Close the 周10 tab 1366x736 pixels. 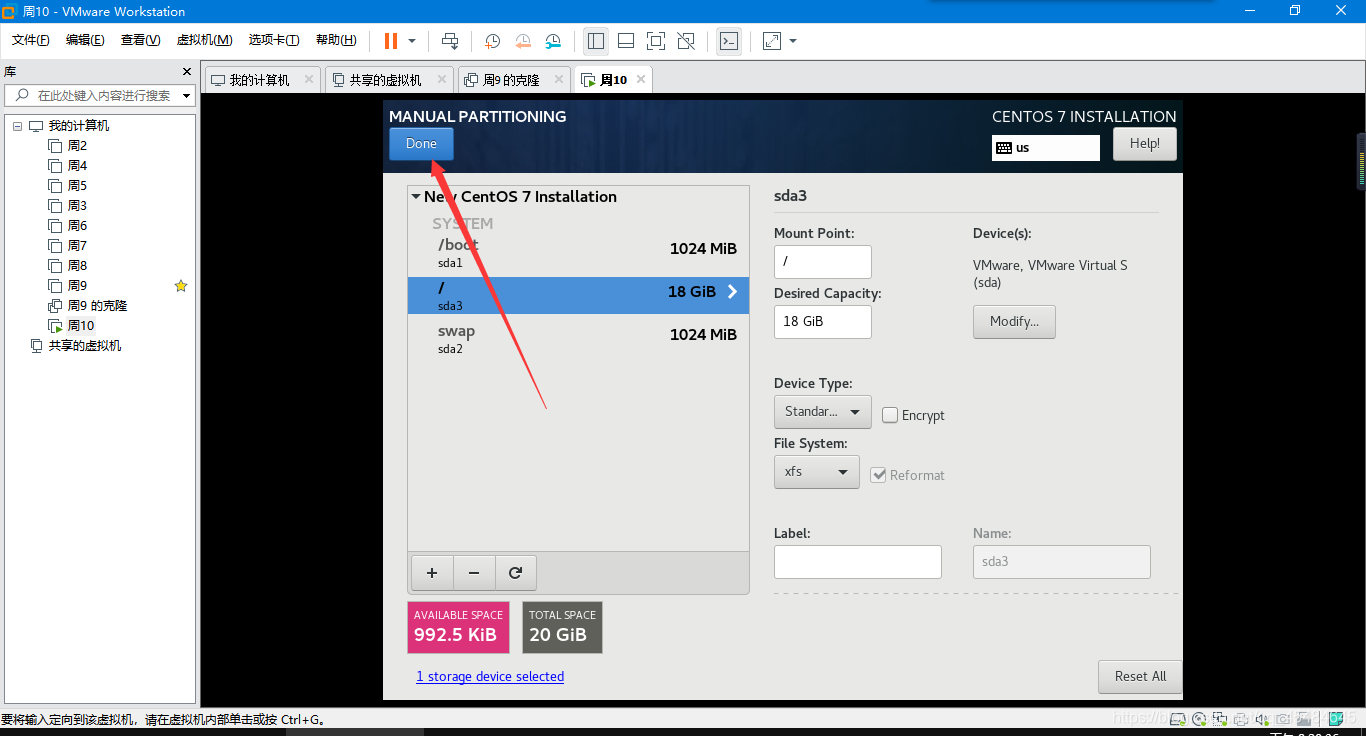point(641,79)
